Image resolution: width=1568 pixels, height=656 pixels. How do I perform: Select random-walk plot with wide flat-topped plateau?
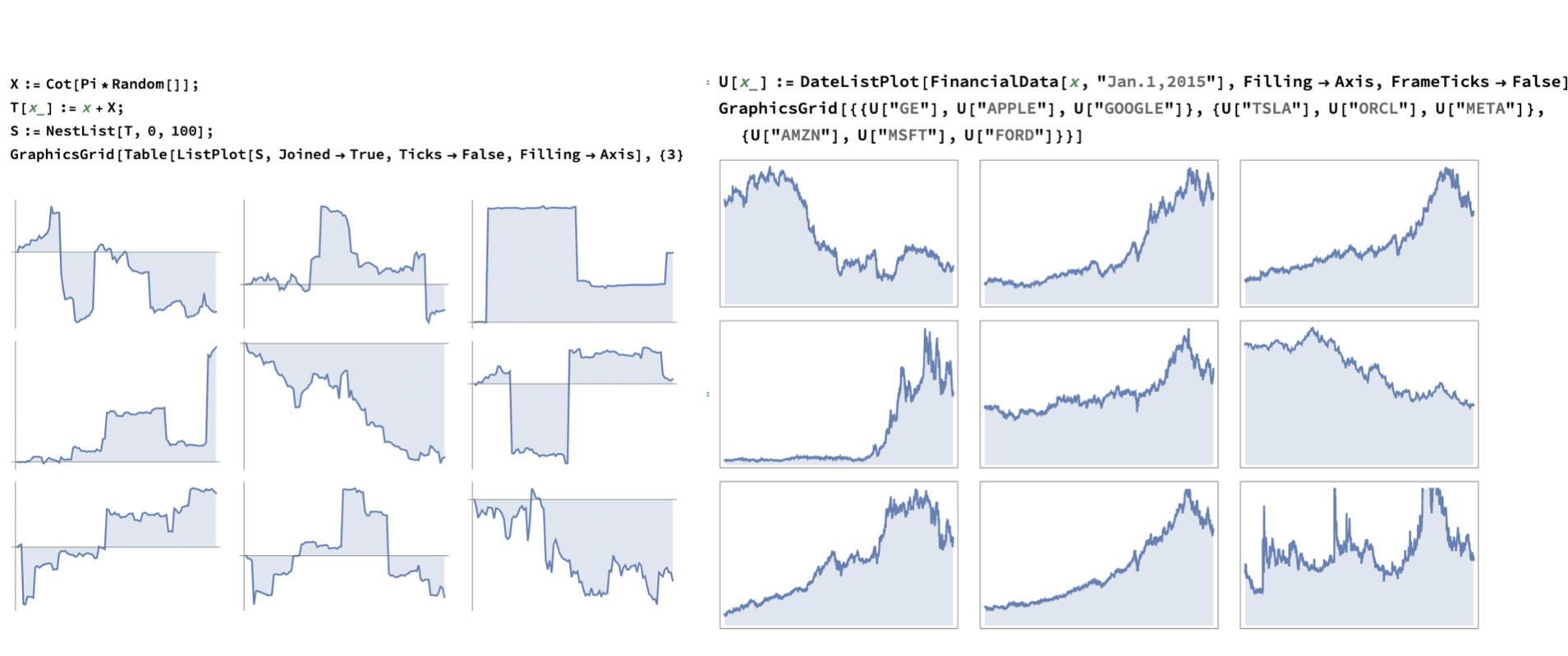pos(574,263)
